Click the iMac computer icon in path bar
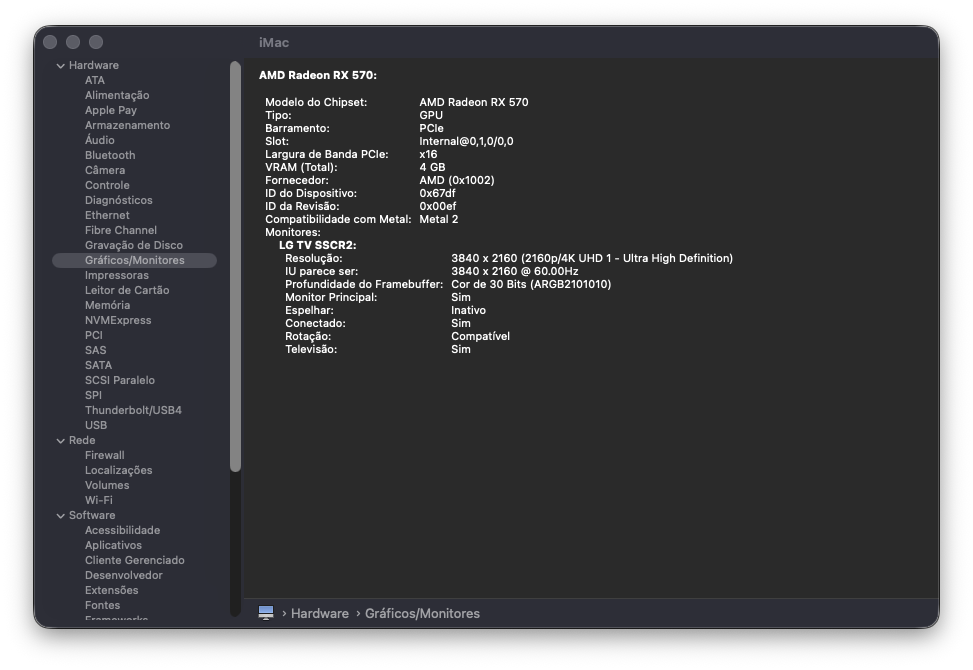This screenshot has width=973, height=670. coord(266,613)
